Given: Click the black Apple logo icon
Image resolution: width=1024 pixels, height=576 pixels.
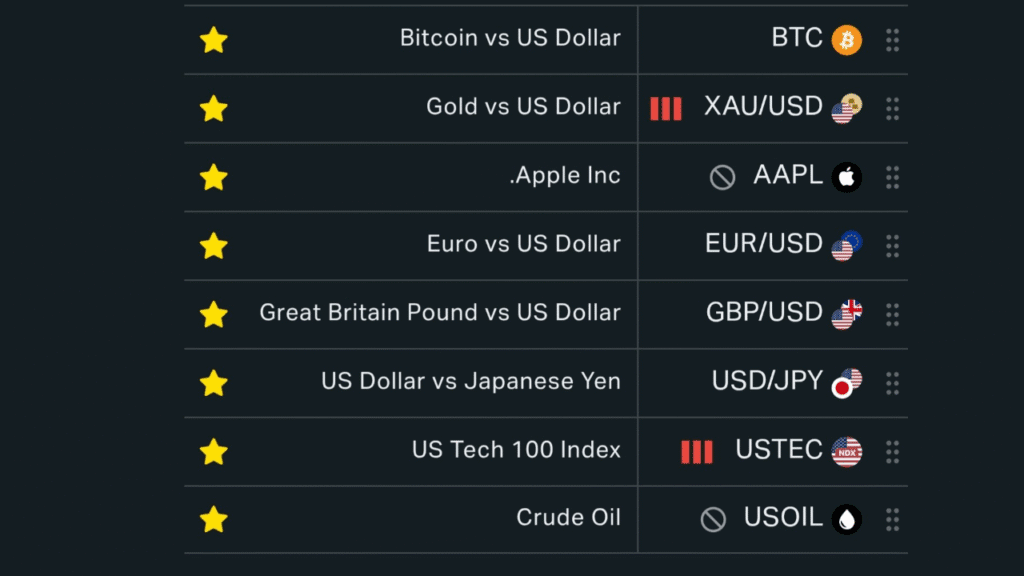Looking at the screenshot, I should coord(846,177).
